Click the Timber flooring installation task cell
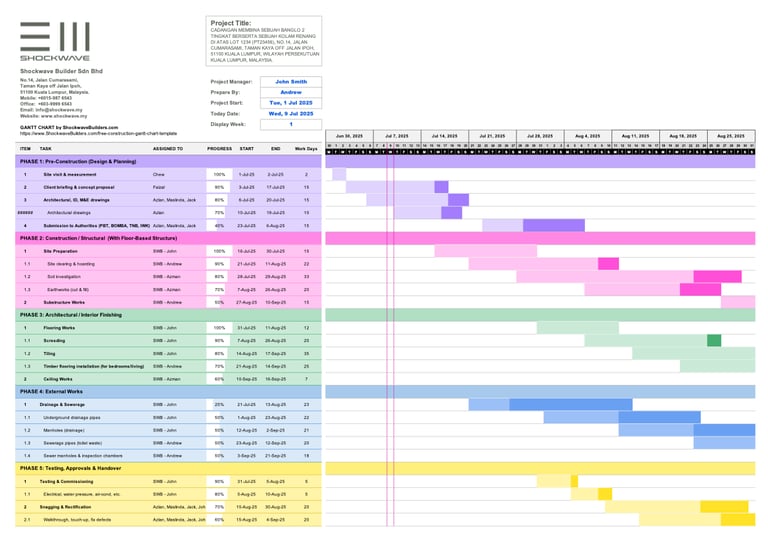 point(94,366)
